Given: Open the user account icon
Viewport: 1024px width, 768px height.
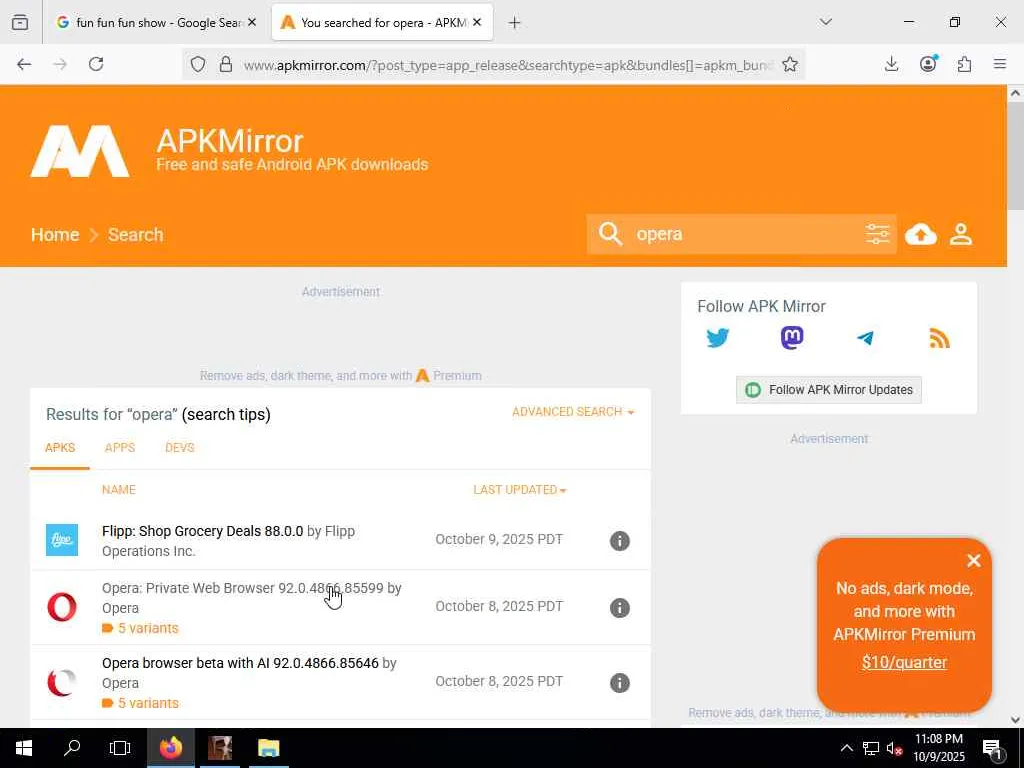Looking at the screenshot, I should (x=961, y=234).
